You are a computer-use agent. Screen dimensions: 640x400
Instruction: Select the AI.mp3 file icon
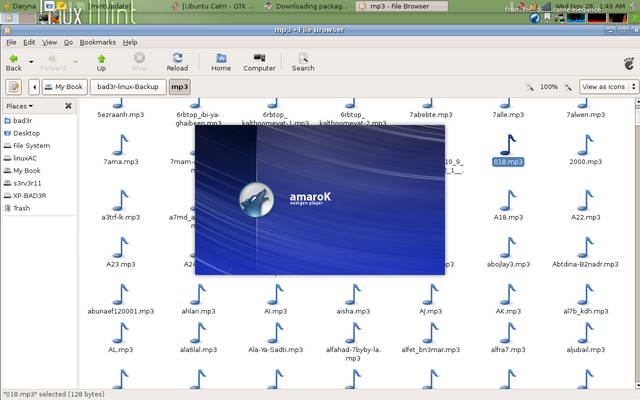pos(276,295)
